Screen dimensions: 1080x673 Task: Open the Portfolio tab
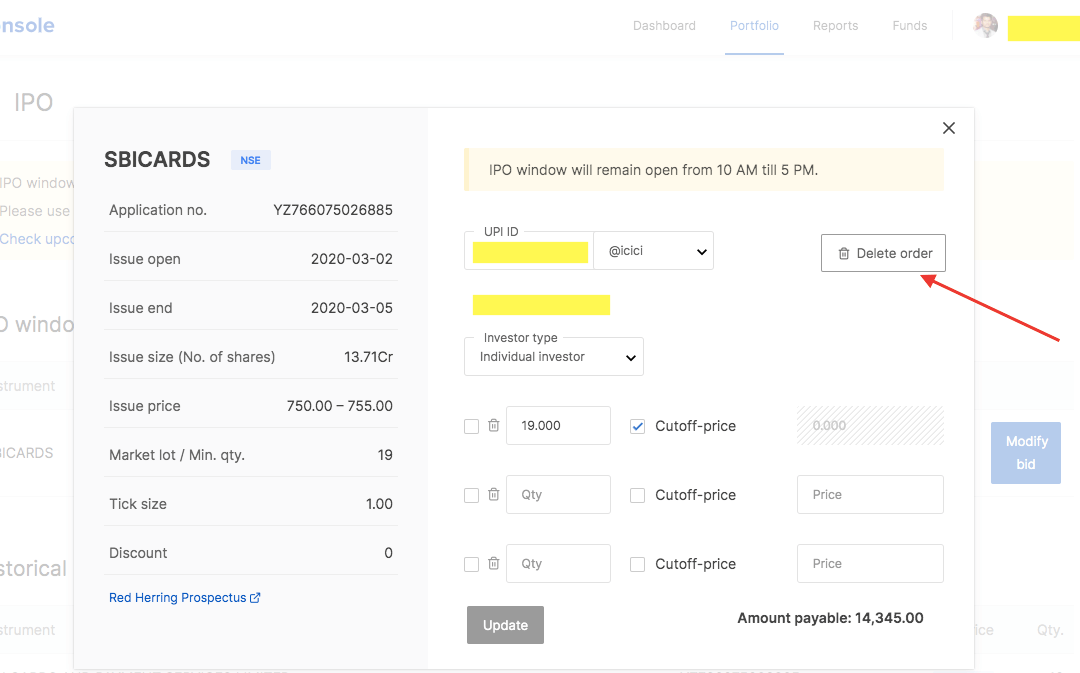(x=754, y=25)
